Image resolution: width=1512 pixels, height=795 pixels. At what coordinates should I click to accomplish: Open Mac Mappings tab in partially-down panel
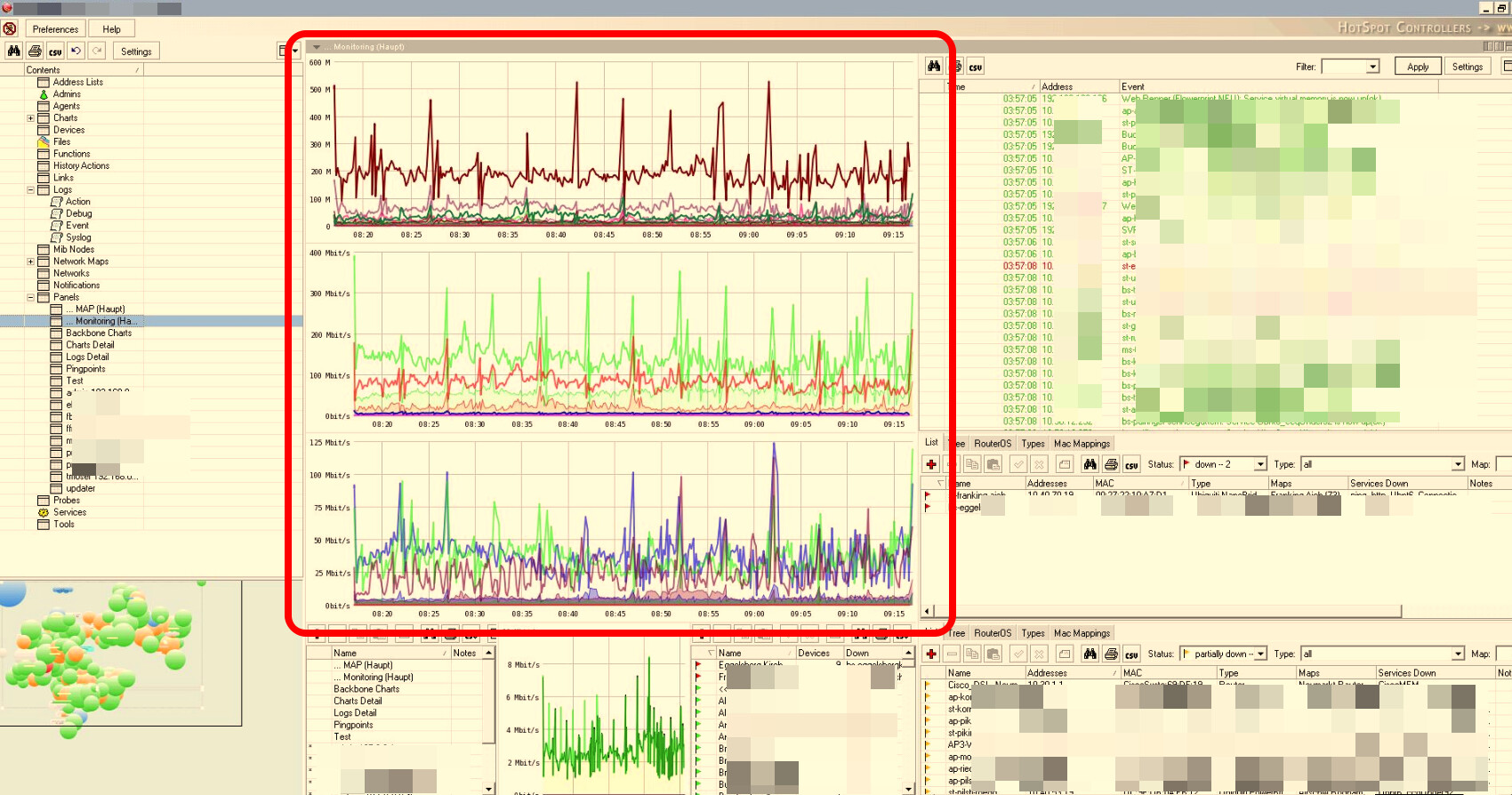[x=1082, y=633]
